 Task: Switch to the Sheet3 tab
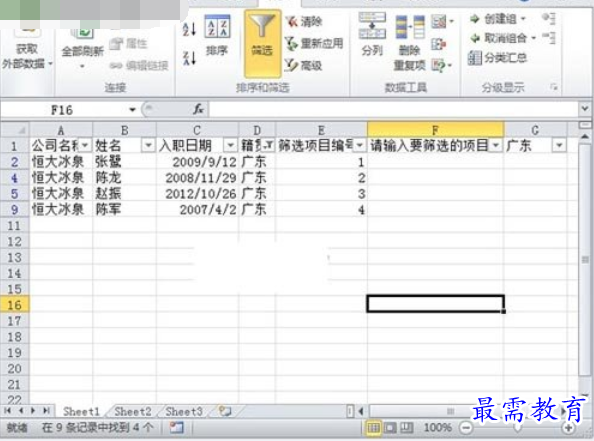click(x=184, y=411)
